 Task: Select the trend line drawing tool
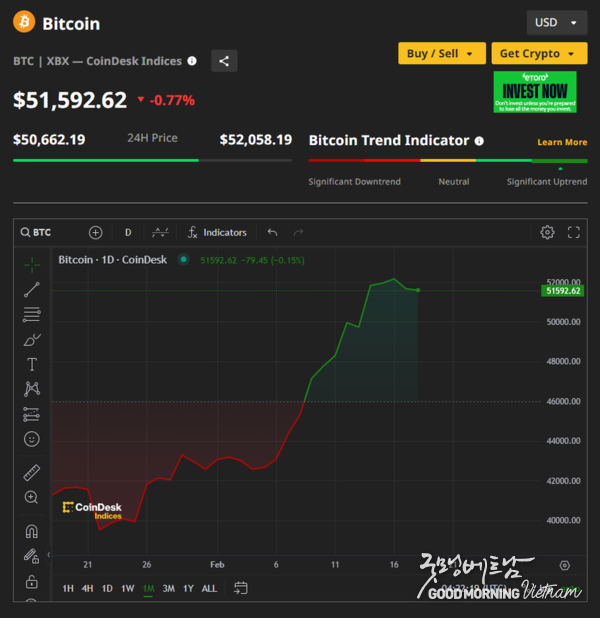click(32, 290)
